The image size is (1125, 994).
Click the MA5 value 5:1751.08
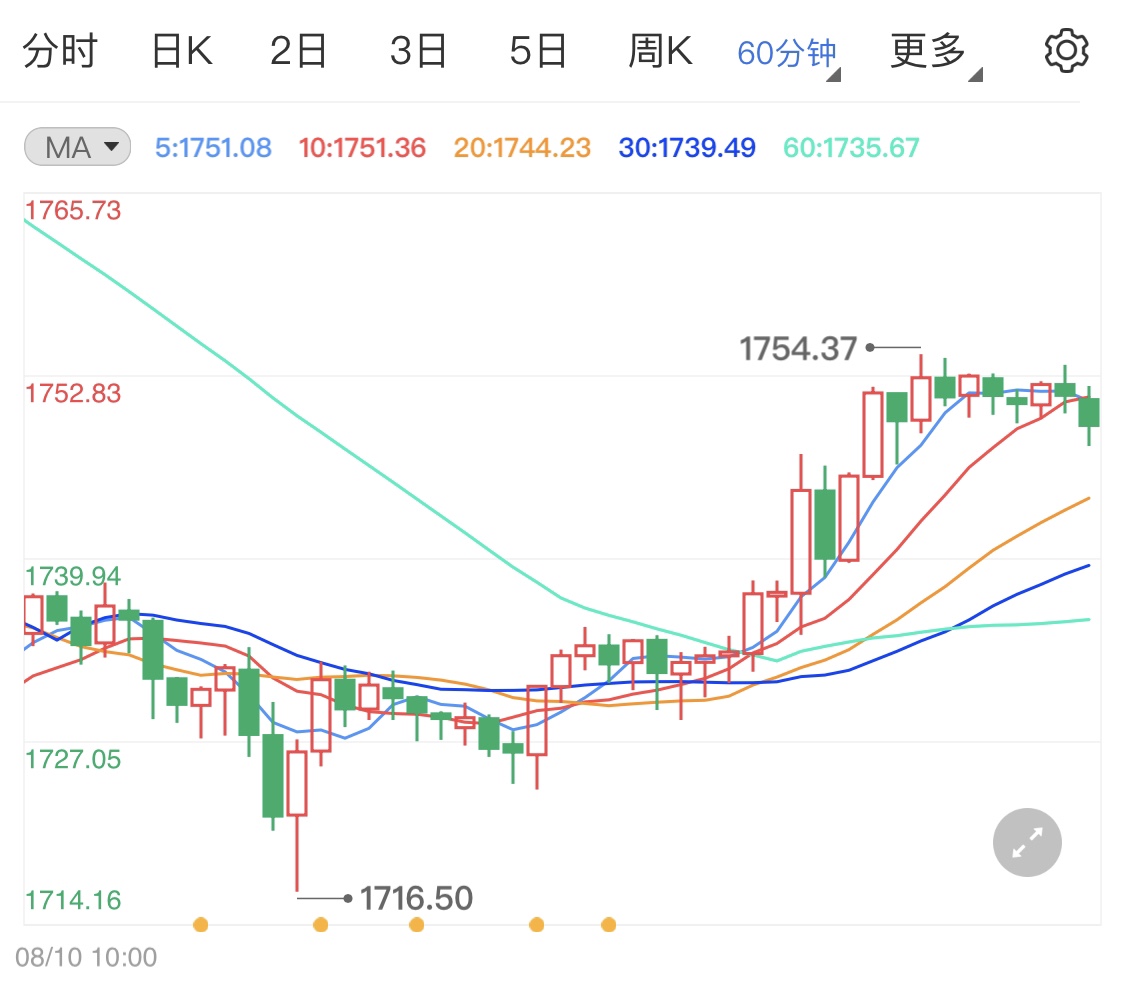pos(213,148)
